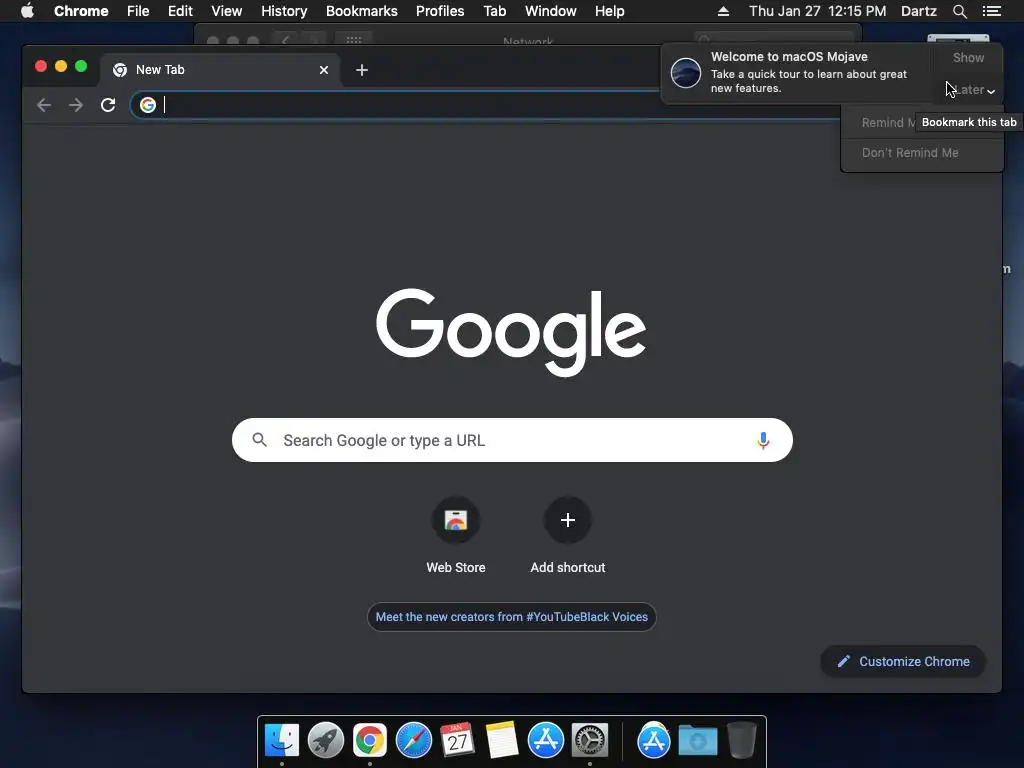1024x768 pixels.
Task: Open Notes from the Dock
Action: (x=502, y=740)
